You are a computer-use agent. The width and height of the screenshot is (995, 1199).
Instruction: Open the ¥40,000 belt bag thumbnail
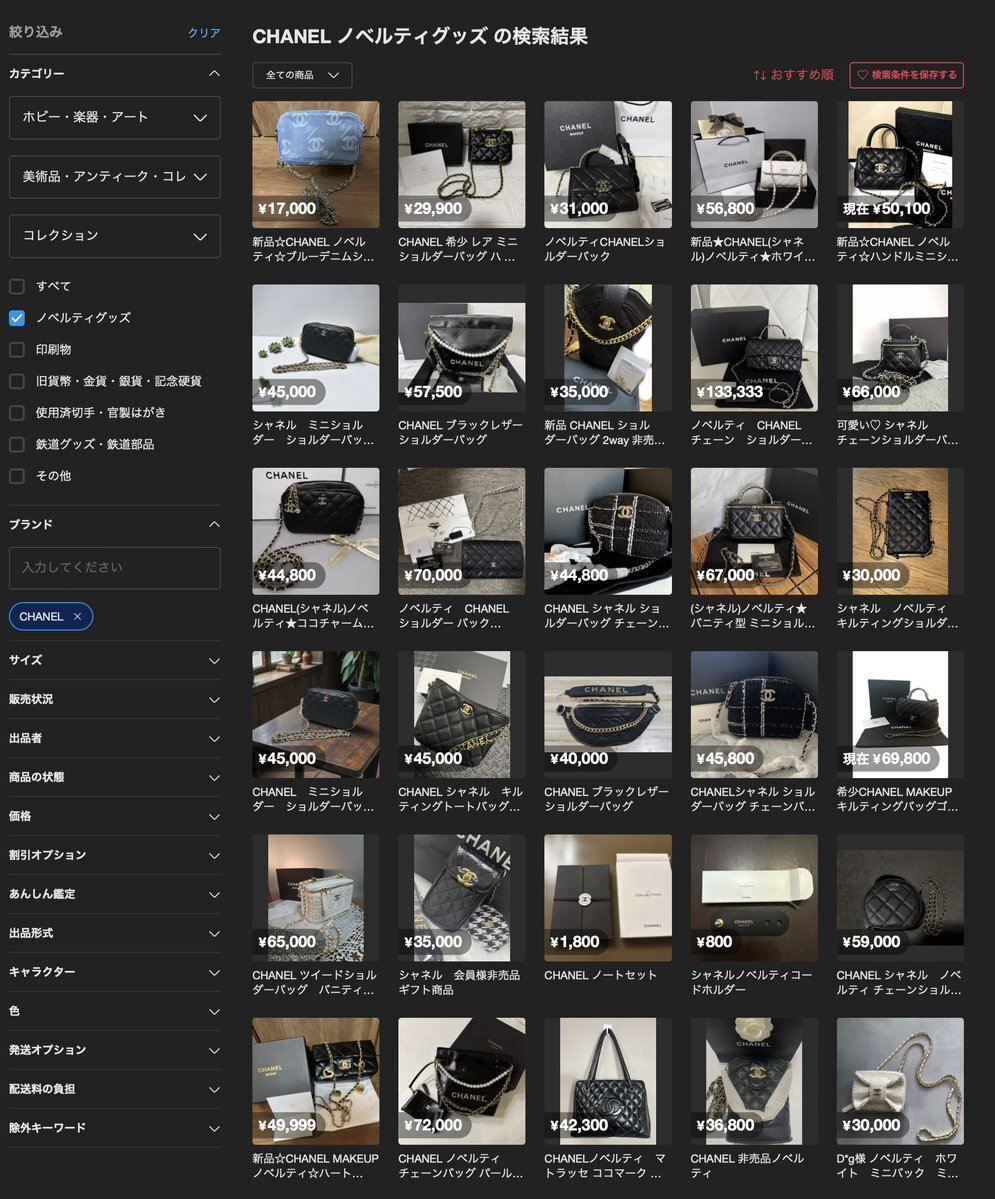point(608,714)
